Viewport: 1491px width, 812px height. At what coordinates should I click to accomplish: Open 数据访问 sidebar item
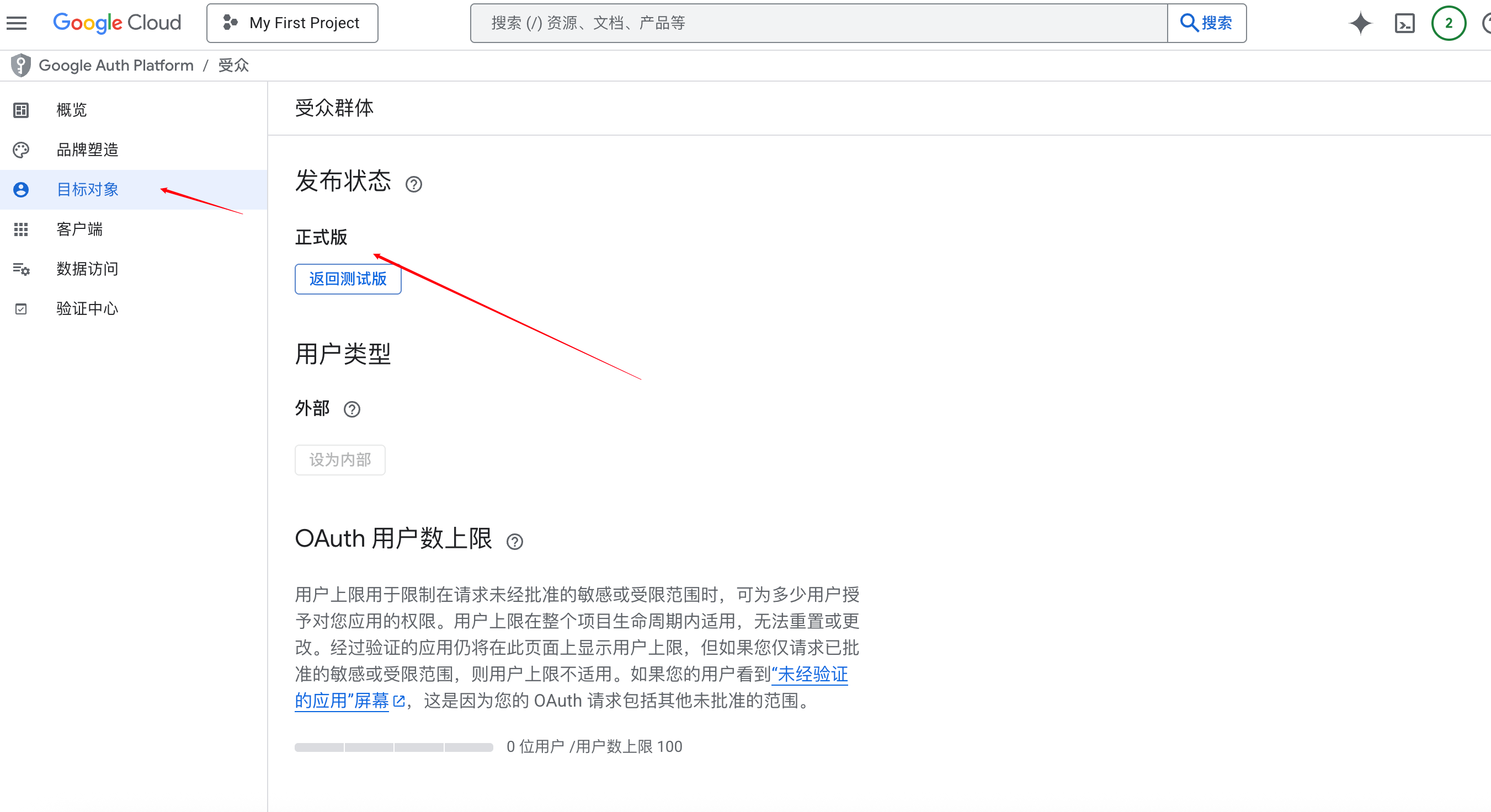[87, 269]
